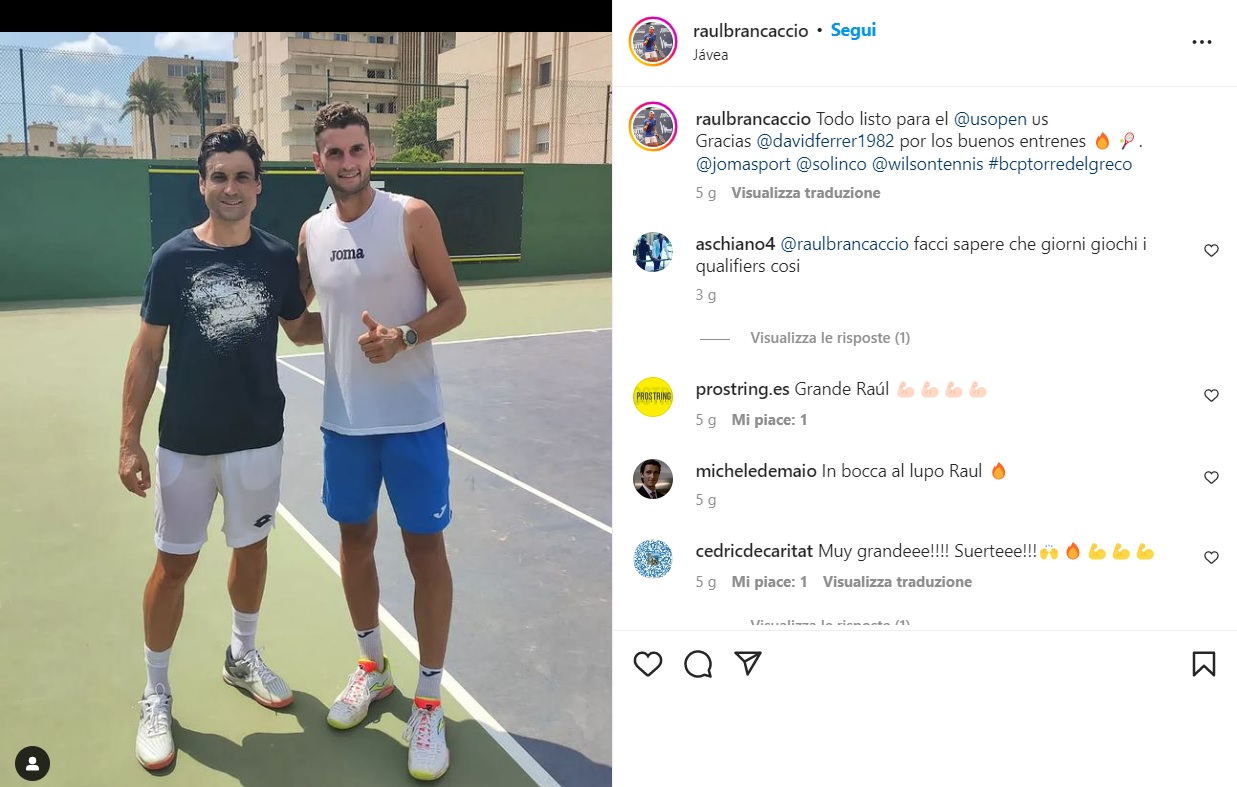The image size is (1237, 787).
Task: Like micheledemaio's comment heart icon
Action: (x=1211, y=477)
